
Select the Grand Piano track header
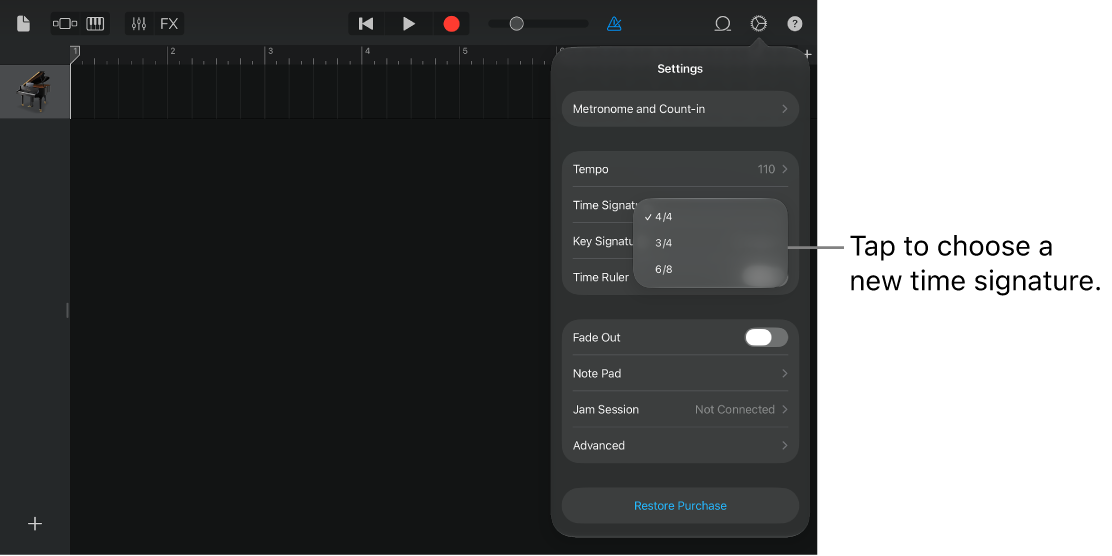(35, 91)
